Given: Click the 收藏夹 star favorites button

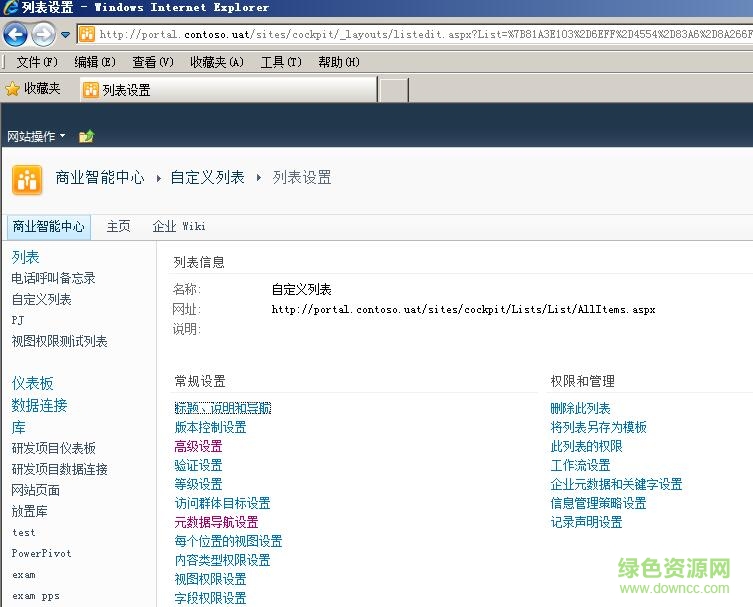Looking at the screenshot, I should [33, 88].
